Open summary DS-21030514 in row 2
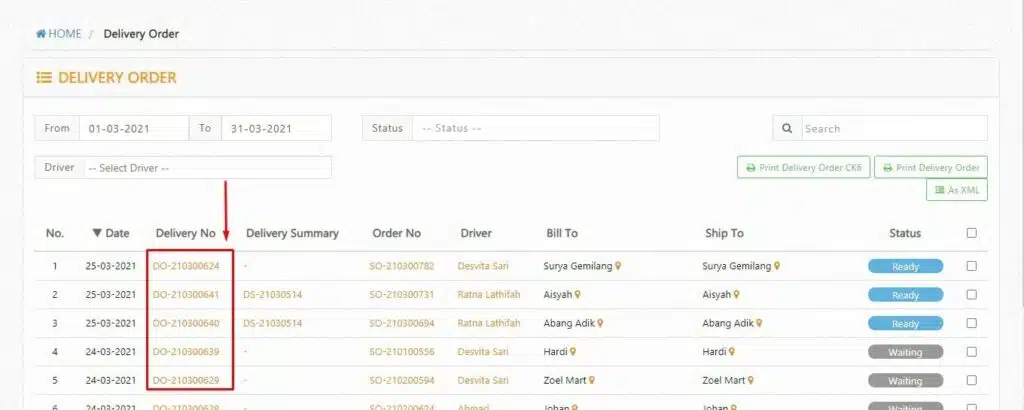 (x=272, y=294)
